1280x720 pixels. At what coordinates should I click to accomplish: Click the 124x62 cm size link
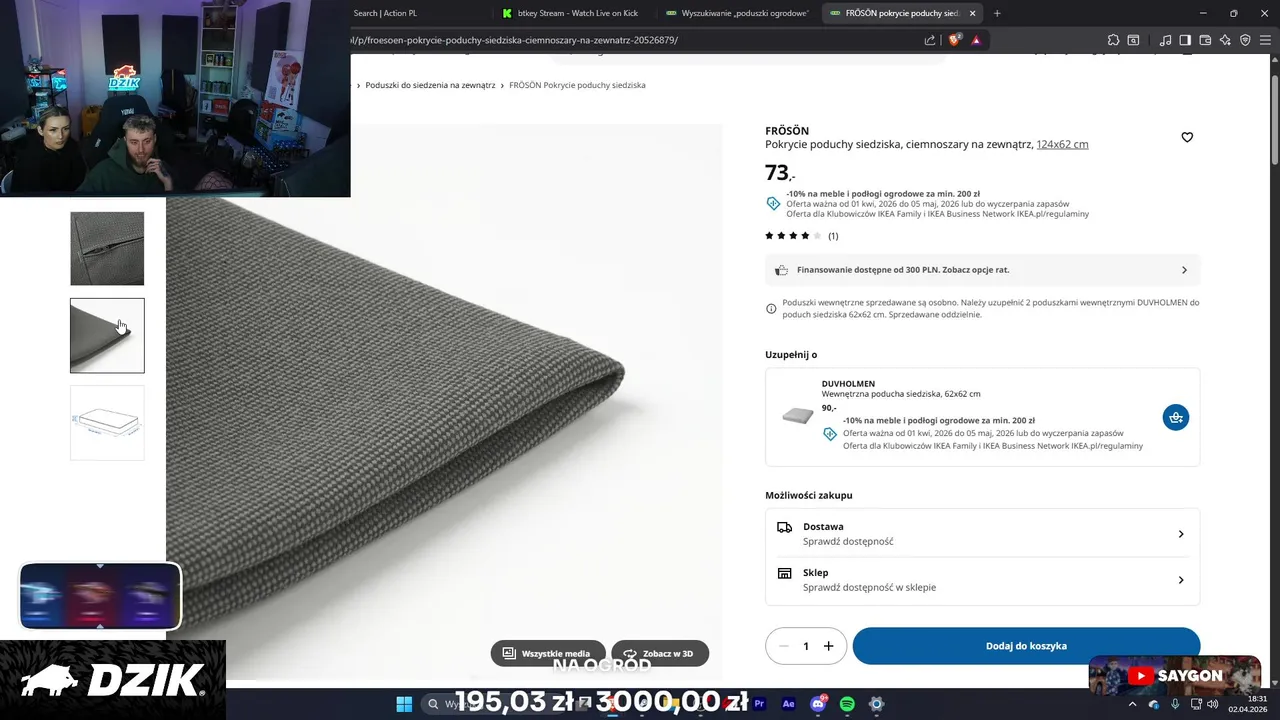tap(1062, 144)
